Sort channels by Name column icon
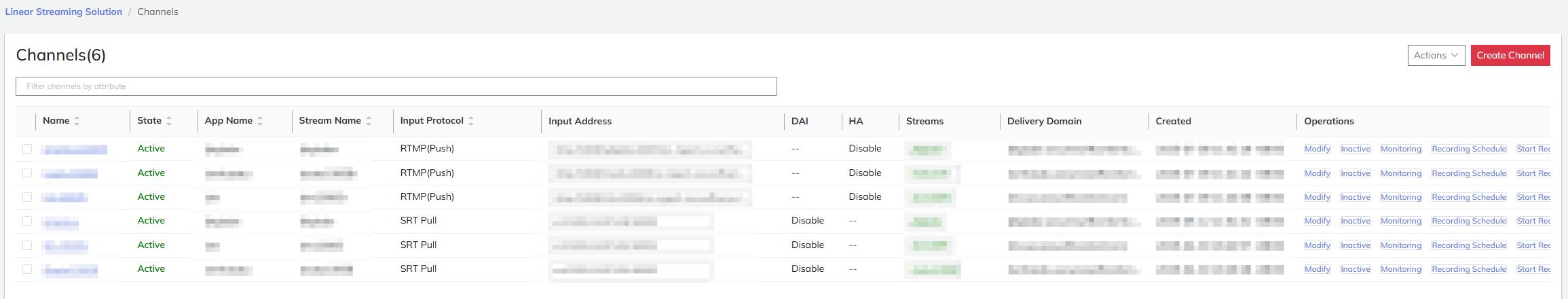This screenshot has height=299, width=1568. 77,121
